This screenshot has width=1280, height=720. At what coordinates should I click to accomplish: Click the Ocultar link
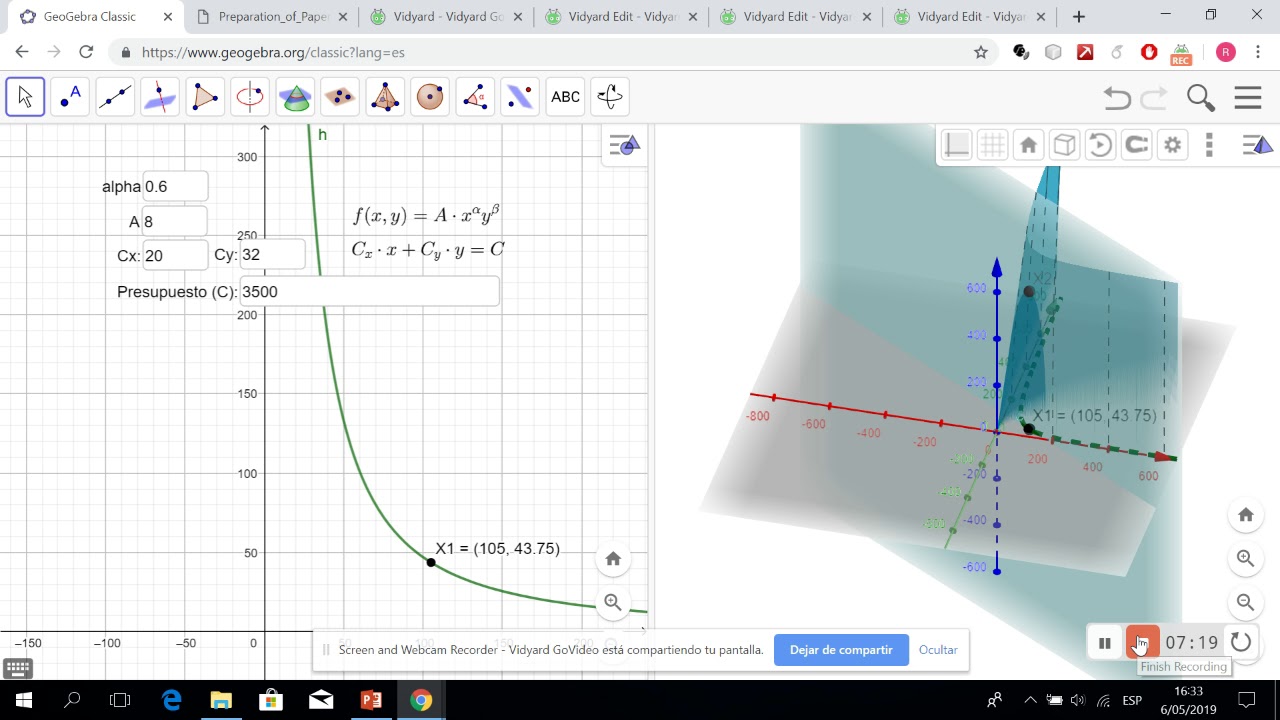coord(938,650)
